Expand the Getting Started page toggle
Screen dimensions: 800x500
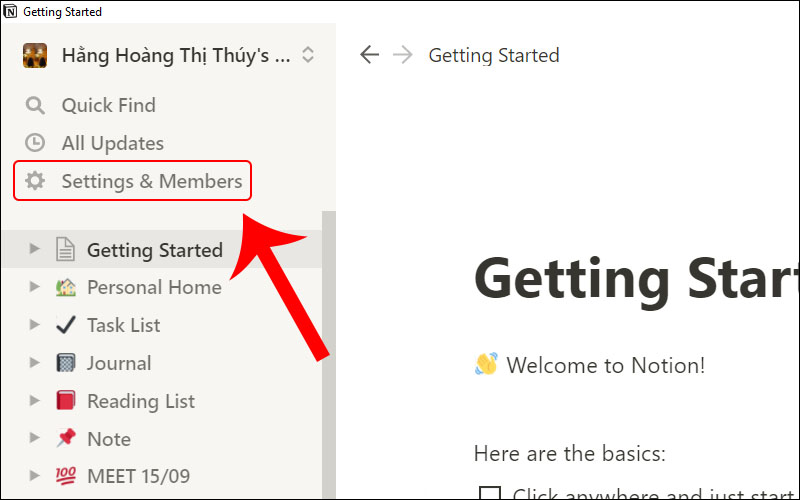click(x=35, y=249)
